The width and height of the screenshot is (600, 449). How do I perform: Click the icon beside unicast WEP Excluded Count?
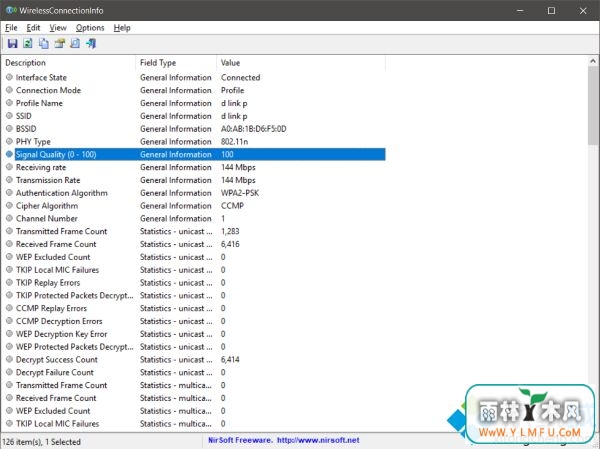tap(10, 257)
